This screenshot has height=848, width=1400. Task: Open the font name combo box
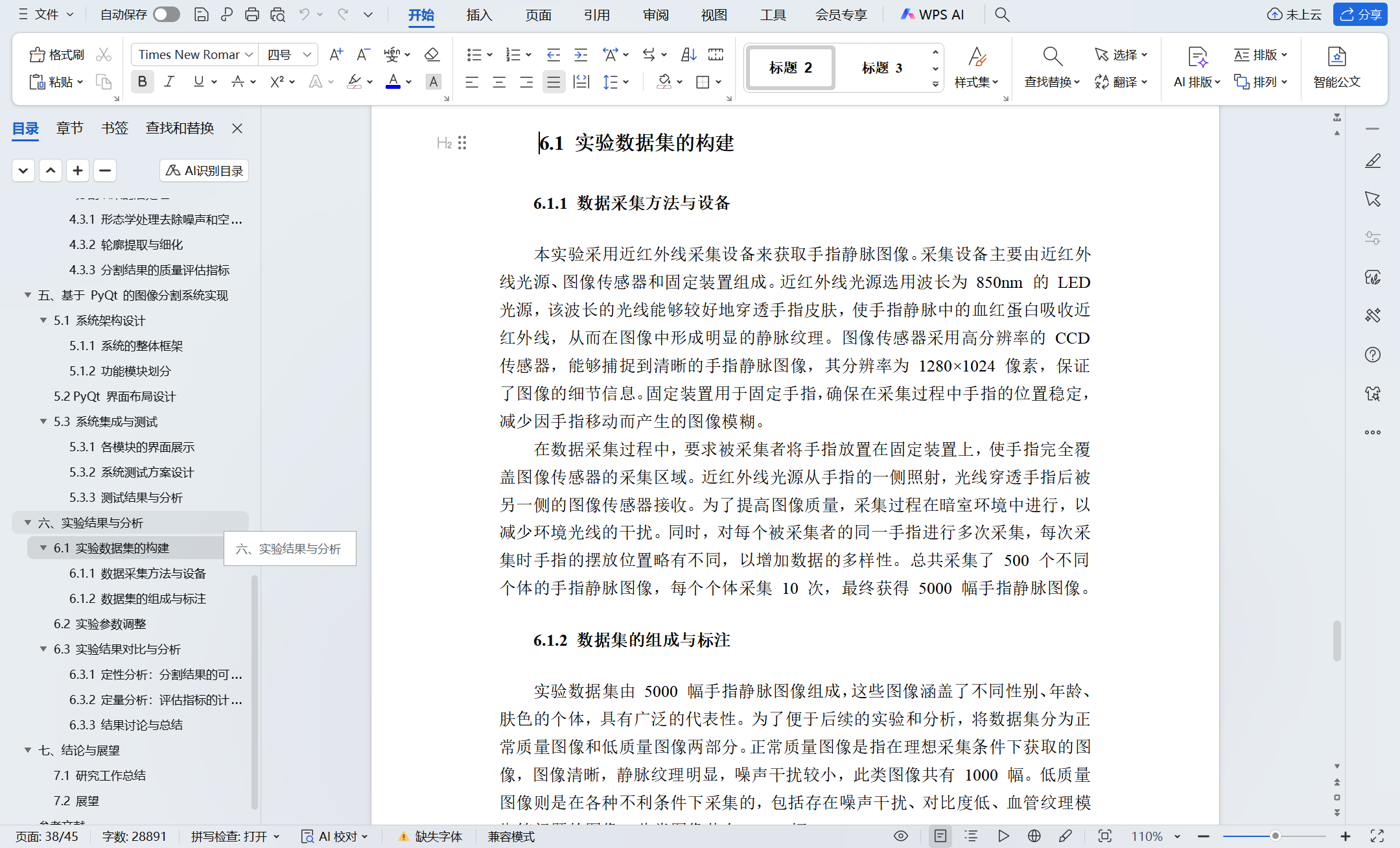[194, 54]
